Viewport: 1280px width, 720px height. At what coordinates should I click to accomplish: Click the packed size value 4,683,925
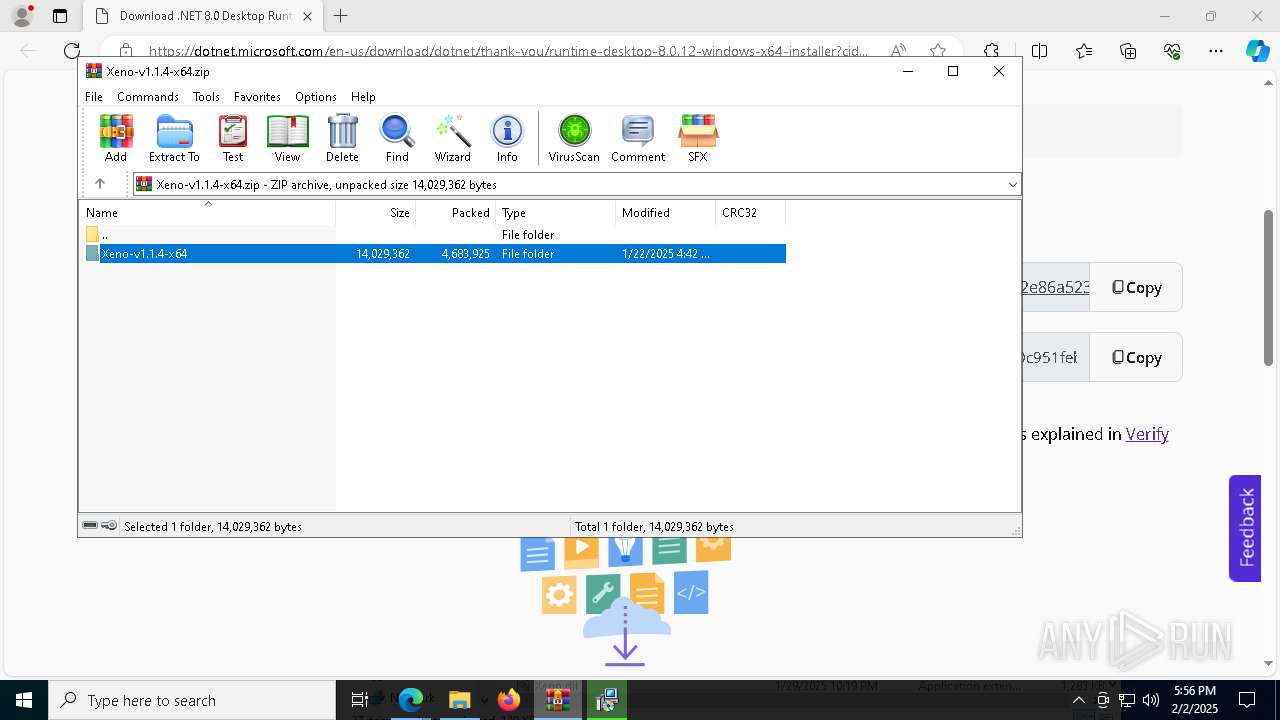466,254
